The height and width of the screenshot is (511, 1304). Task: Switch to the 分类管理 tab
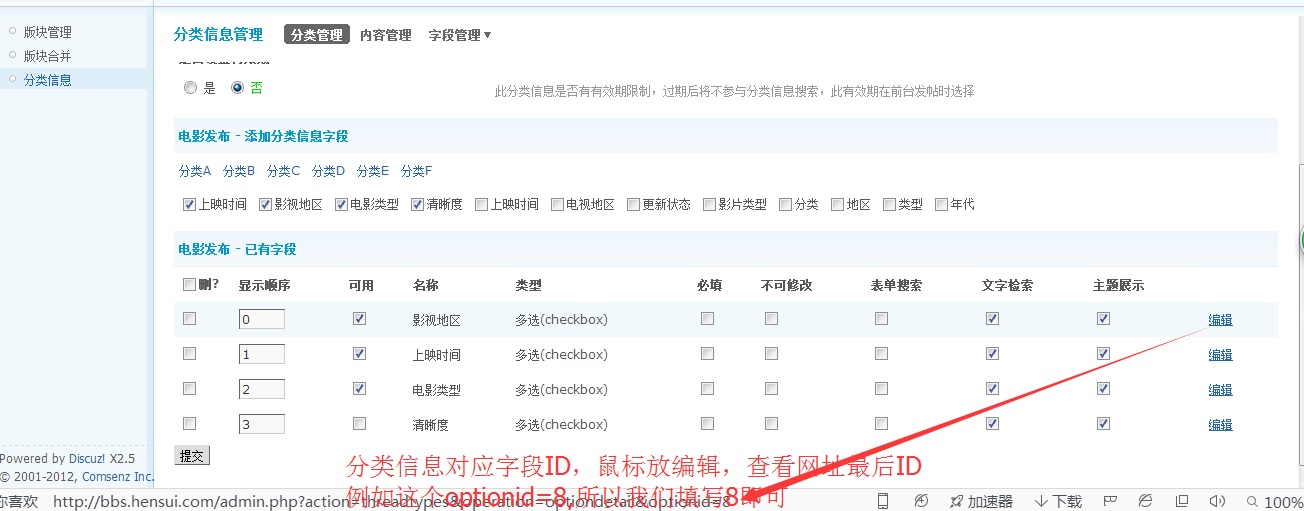pos(317,35)
